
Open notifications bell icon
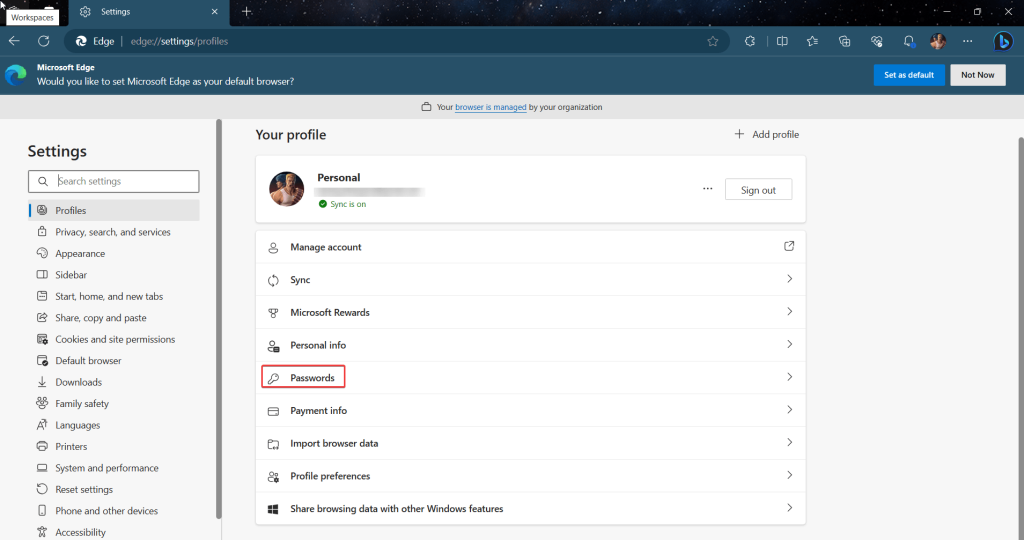click(x=908, y=41)
